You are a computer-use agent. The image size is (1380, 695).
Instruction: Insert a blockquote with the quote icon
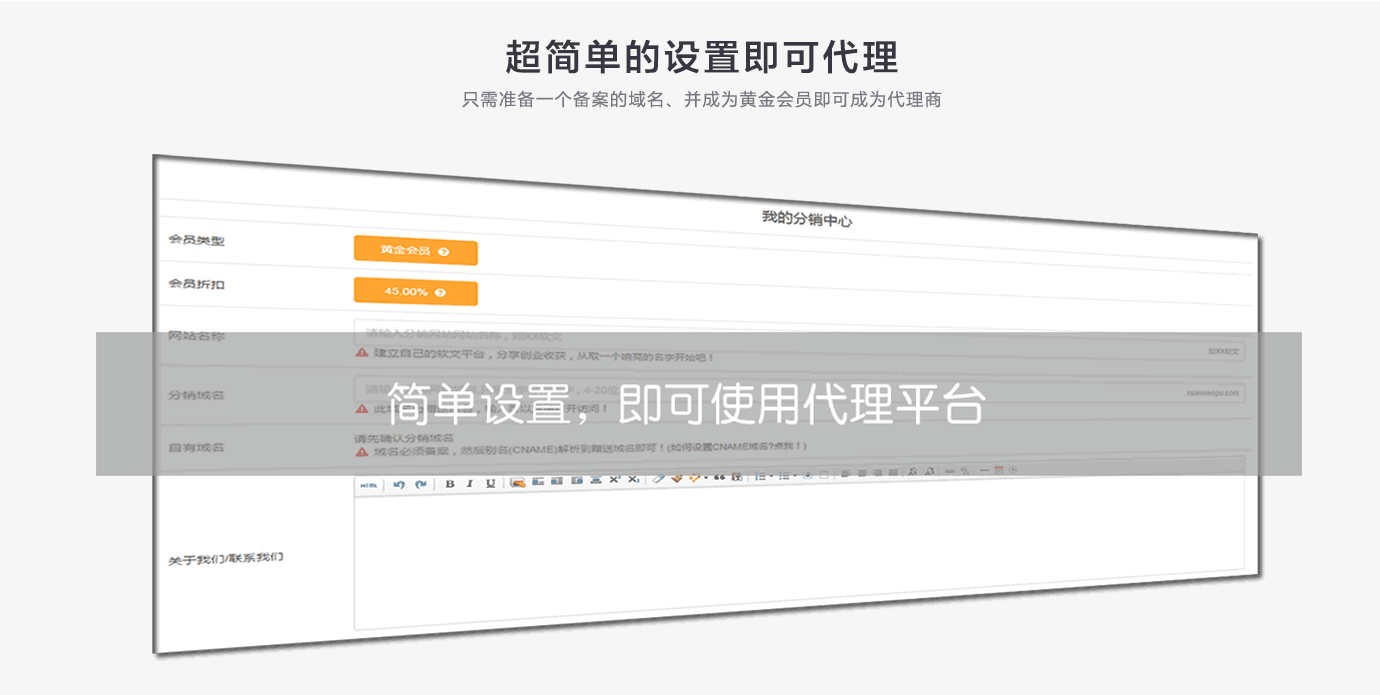pyautogui.click(x=719, y=477)
